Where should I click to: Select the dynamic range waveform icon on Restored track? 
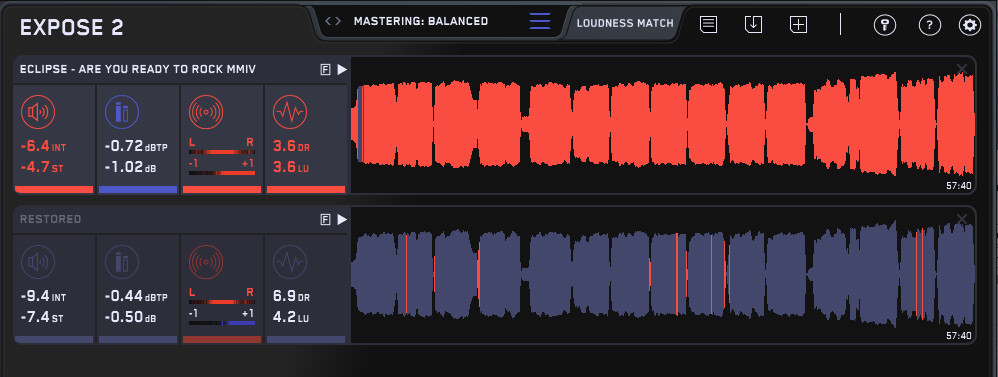(290, 262)
